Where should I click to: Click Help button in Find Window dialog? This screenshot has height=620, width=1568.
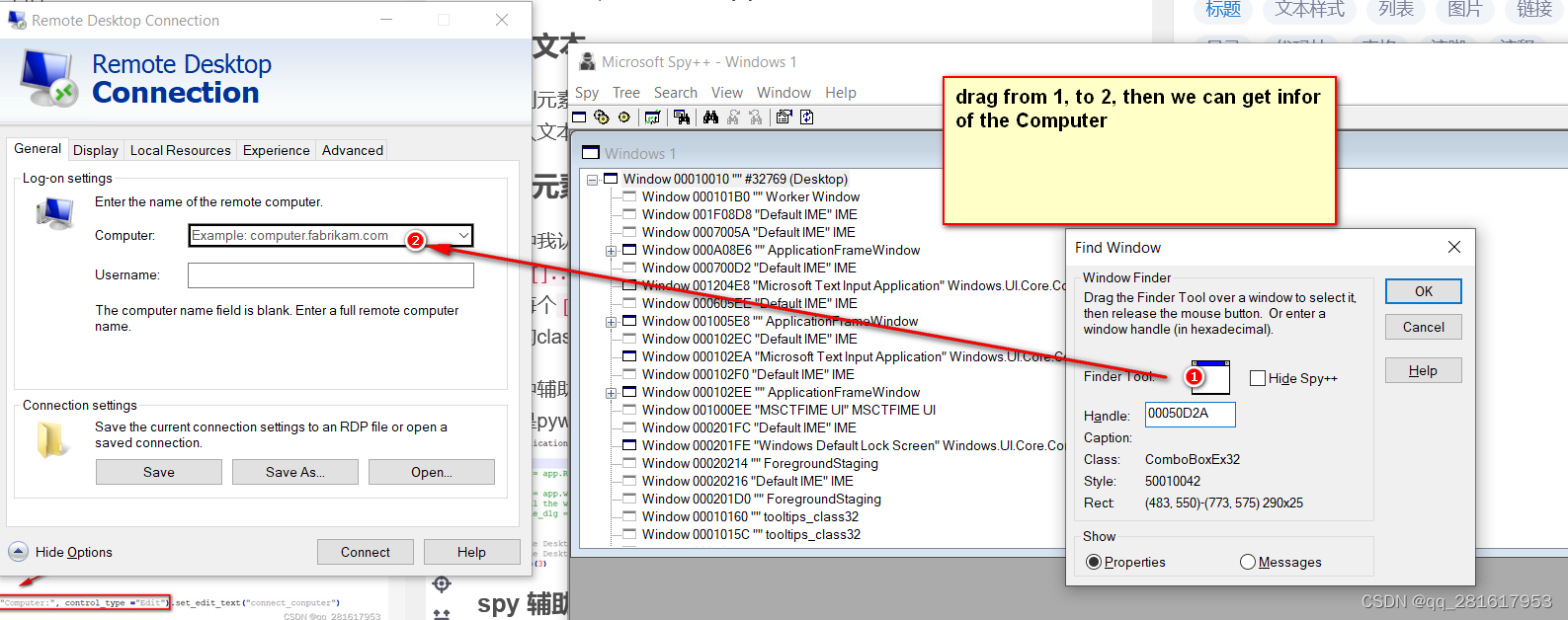[1424, 370]
